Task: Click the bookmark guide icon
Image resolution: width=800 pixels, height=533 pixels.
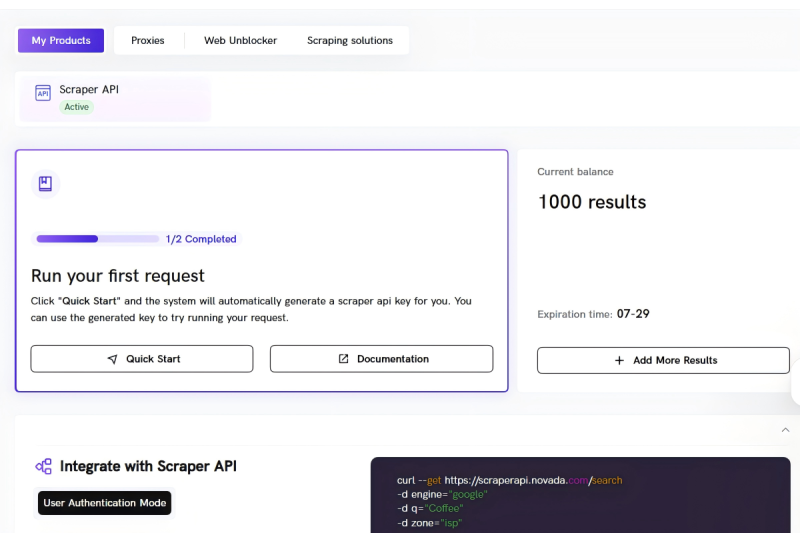Action: (x=45, y=184)
